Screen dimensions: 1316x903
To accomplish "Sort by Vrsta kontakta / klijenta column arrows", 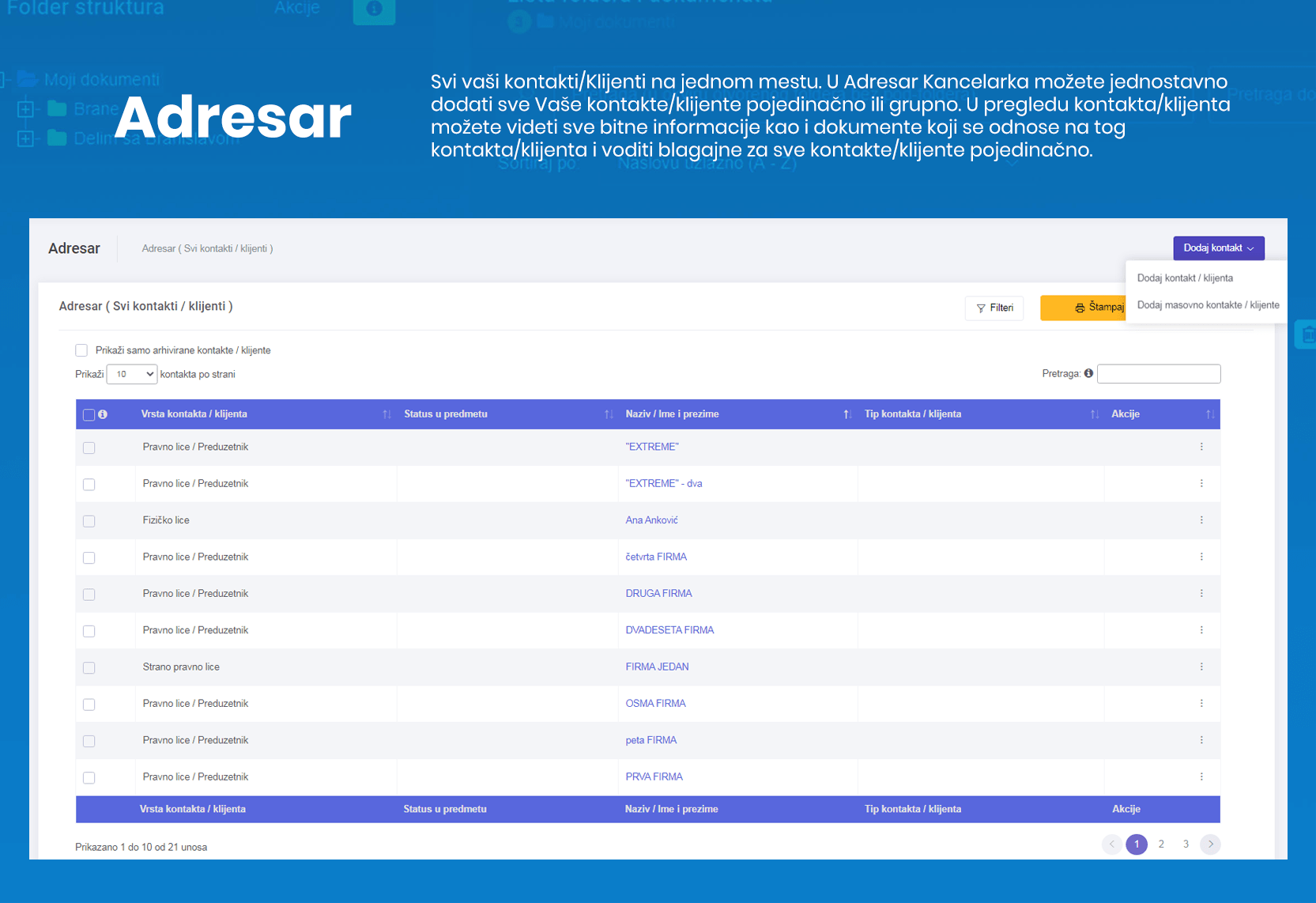I will [387, 414].
